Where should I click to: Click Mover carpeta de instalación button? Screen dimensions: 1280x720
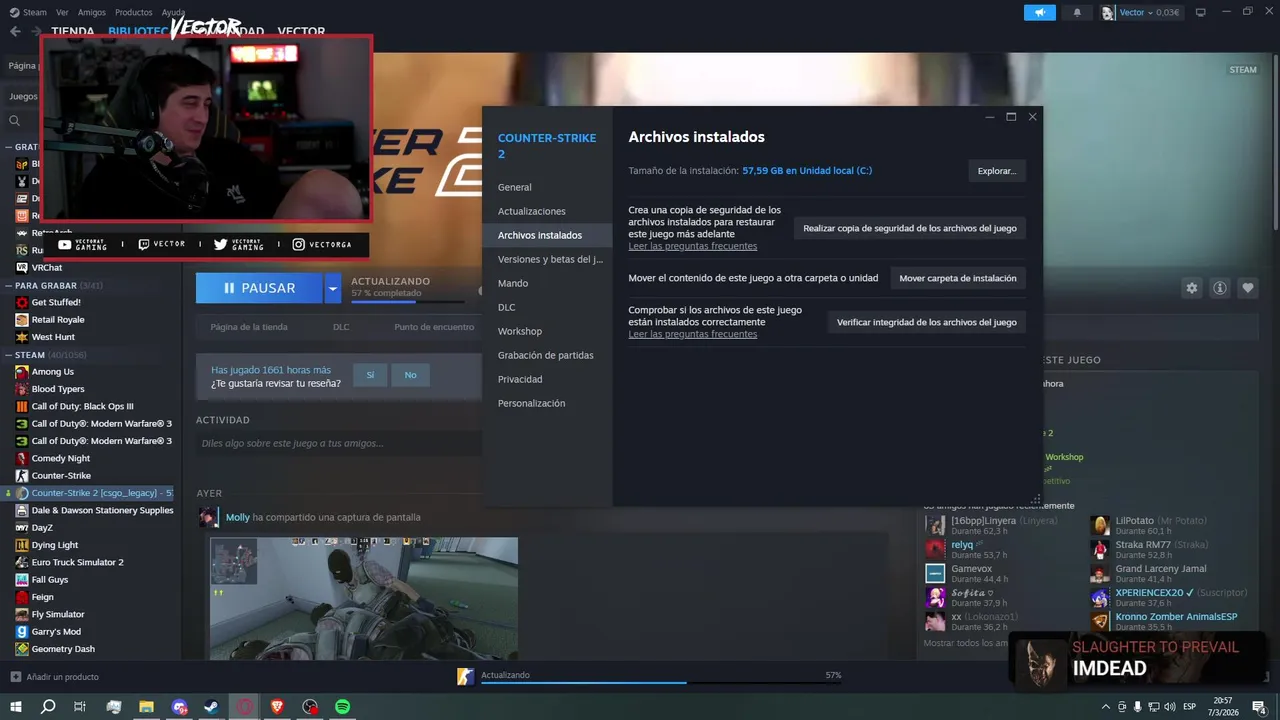958,278
